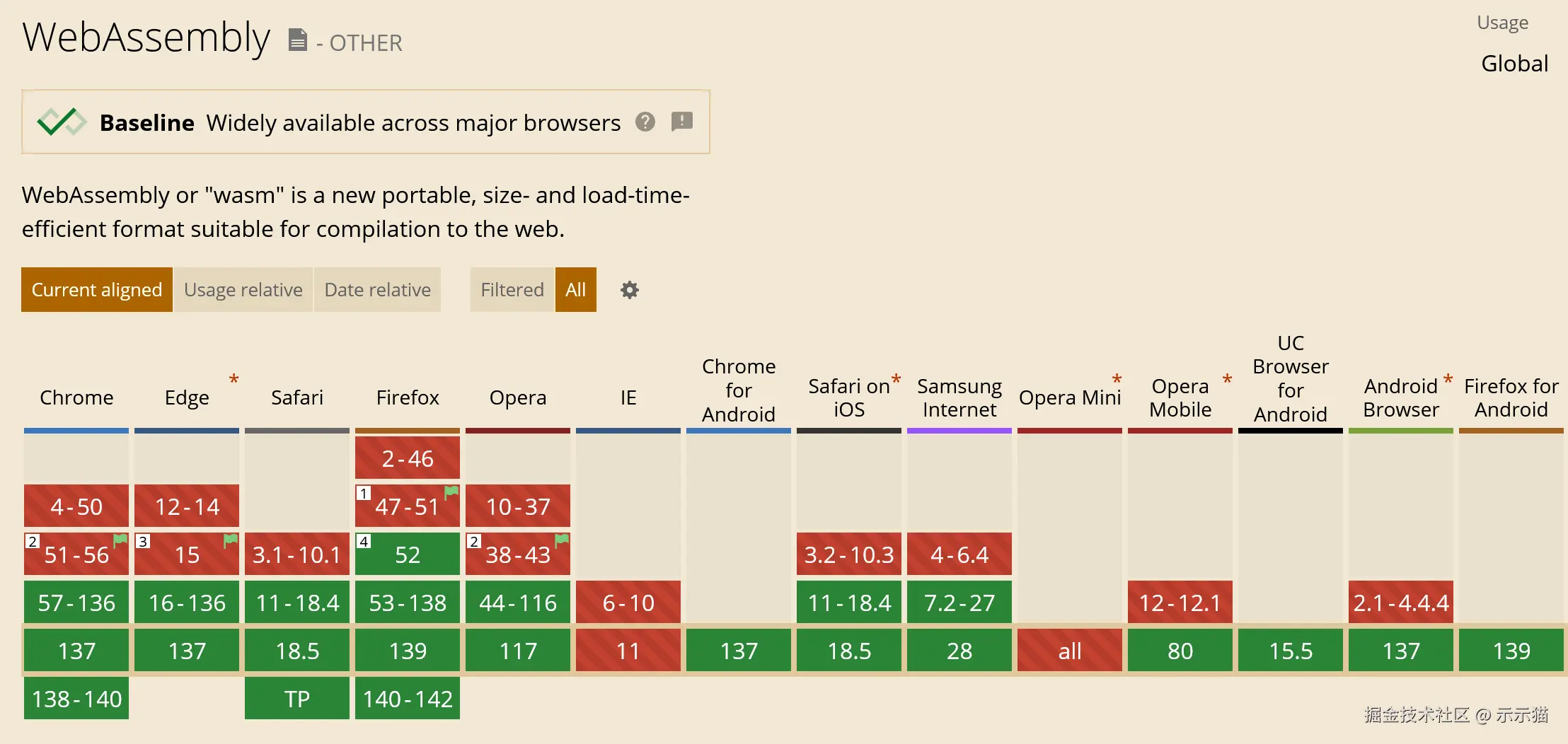Enable the Filtered browser view
The height and width of the screenshot is (744, 1568).
[x=512, y=290]
